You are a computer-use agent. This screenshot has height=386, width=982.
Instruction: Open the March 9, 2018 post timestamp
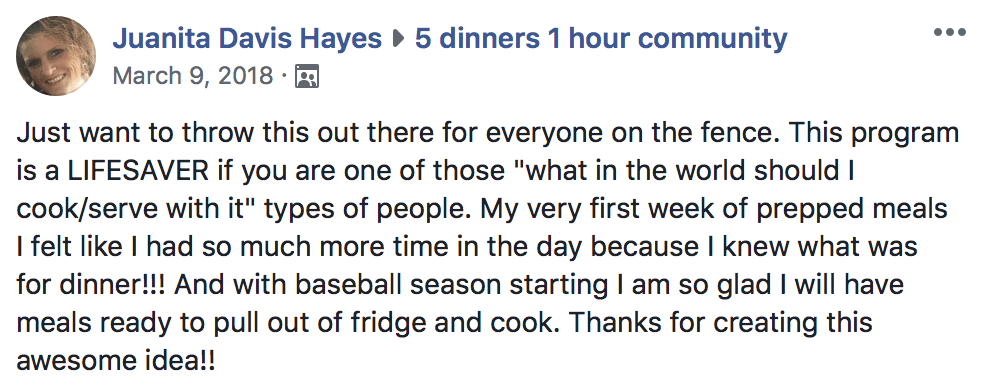pos(193,76)
